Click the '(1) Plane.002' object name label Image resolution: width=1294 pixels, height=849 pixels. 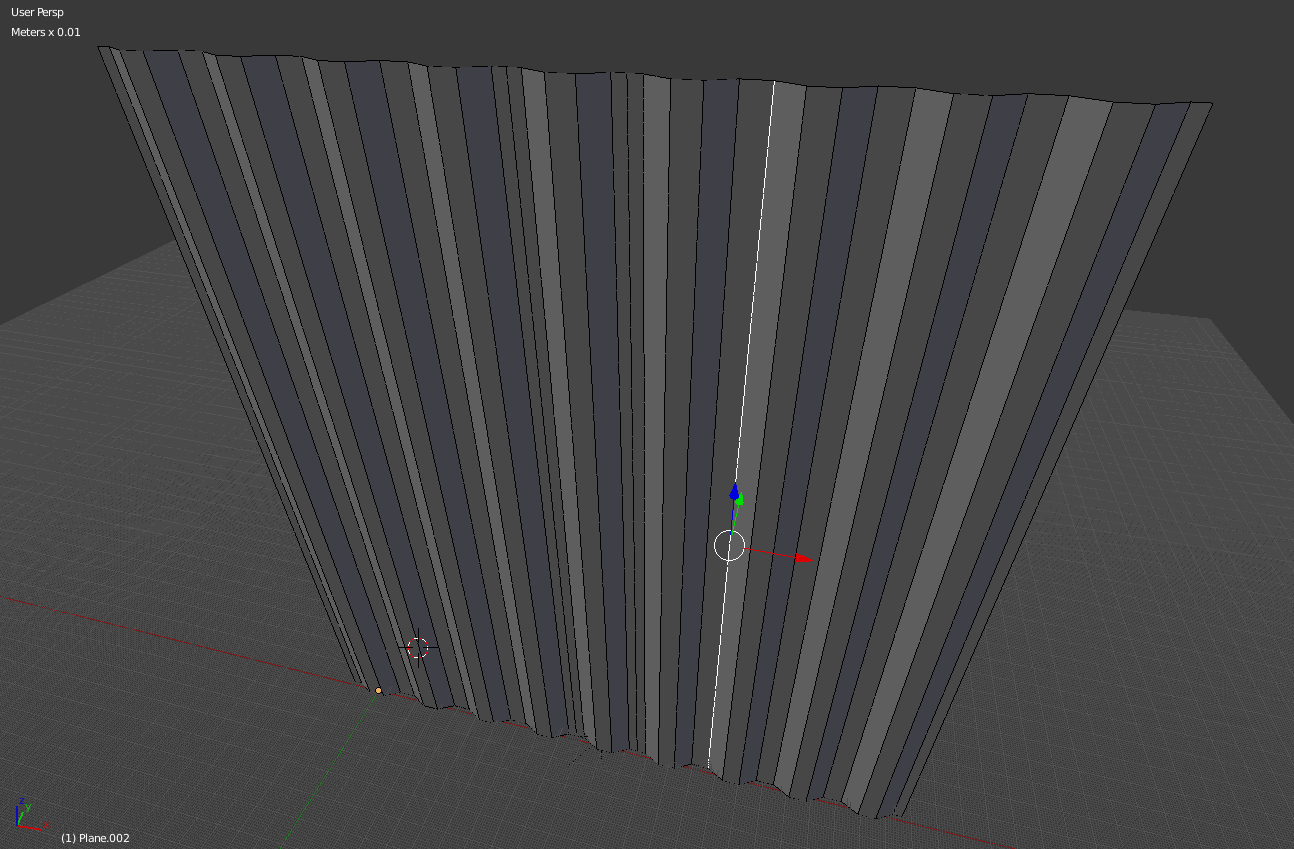(x=96, y=838)
